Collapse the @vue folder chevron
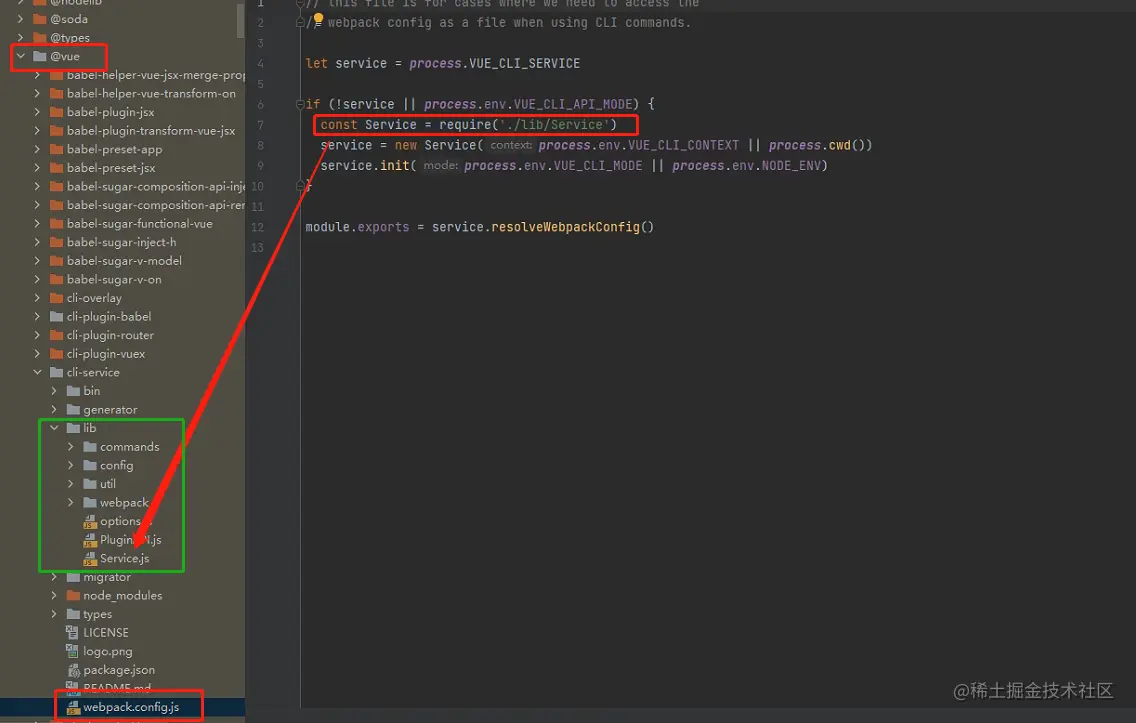Screen dimensions: 1136x723 point(21,56)
